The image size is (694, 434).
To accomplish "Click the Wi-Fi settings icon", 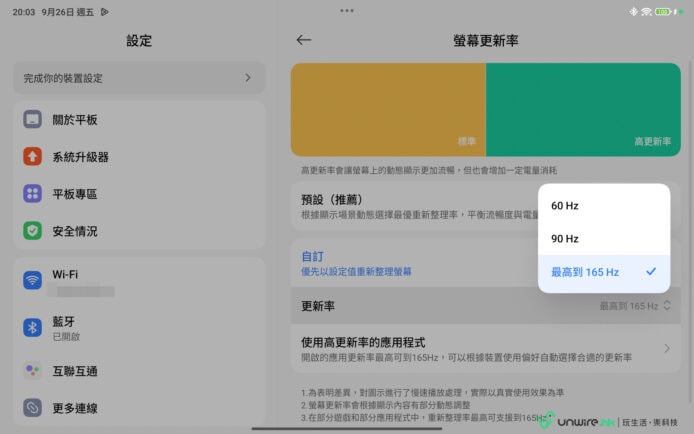I will pyautogui.click(x=33, y=280).
